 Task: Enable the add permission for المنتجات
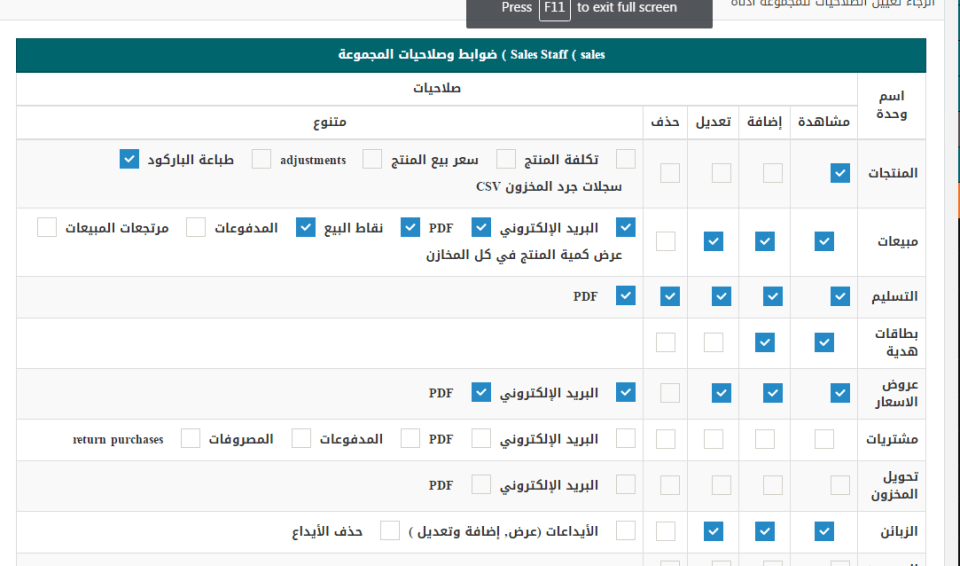pos(772,173)
